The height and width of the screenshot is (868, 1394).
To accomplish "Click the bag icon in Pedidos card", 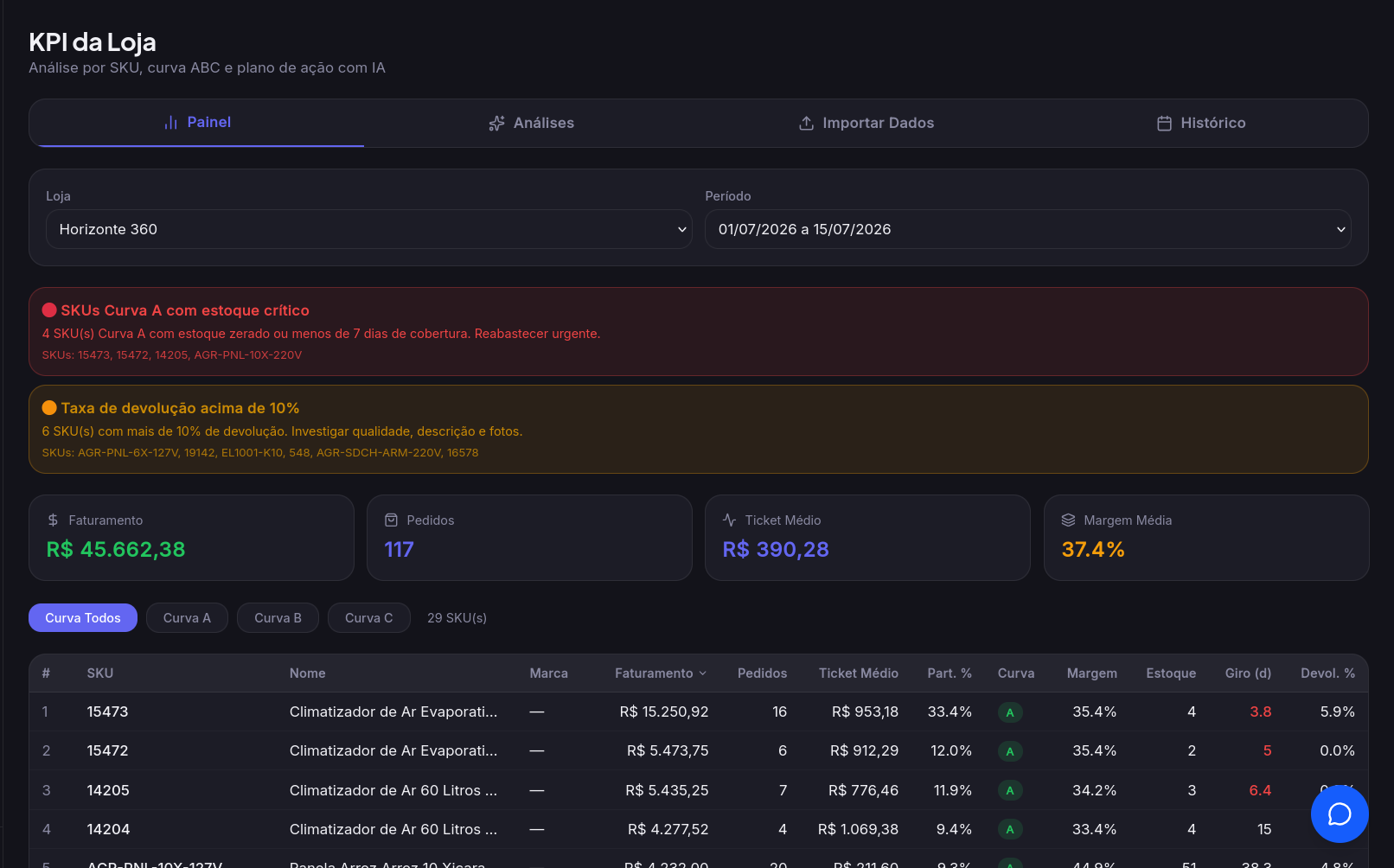I will coord(391,520).
